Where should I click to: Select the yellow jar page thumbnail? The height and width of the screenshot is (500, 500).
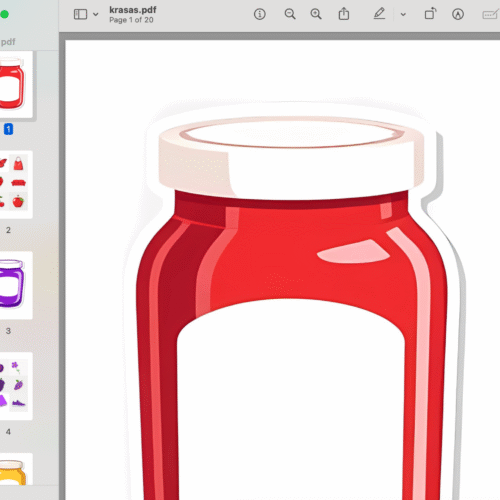(x=15, y=470)
